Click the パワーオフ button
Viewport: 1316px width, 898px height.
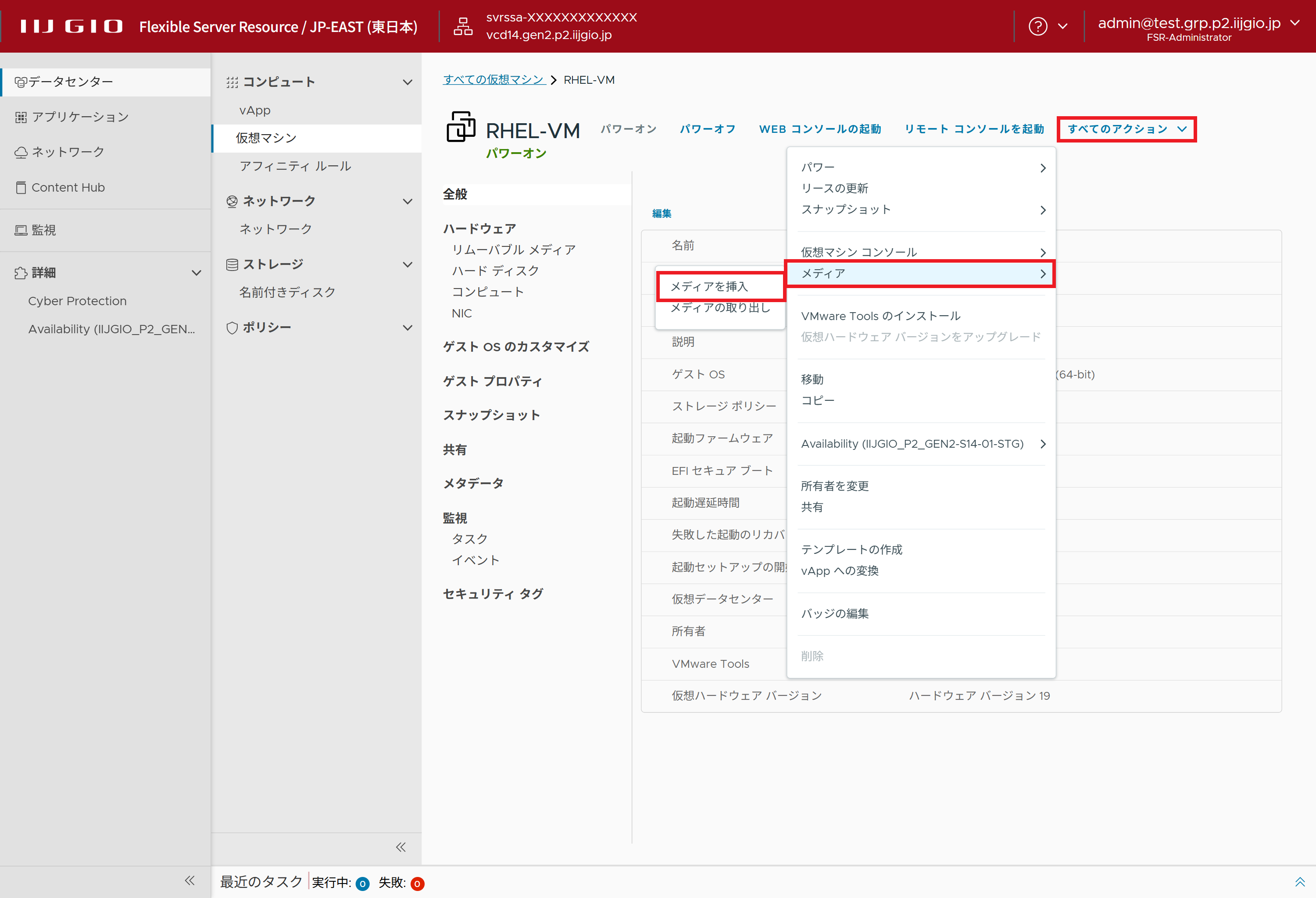coord(707,129)
